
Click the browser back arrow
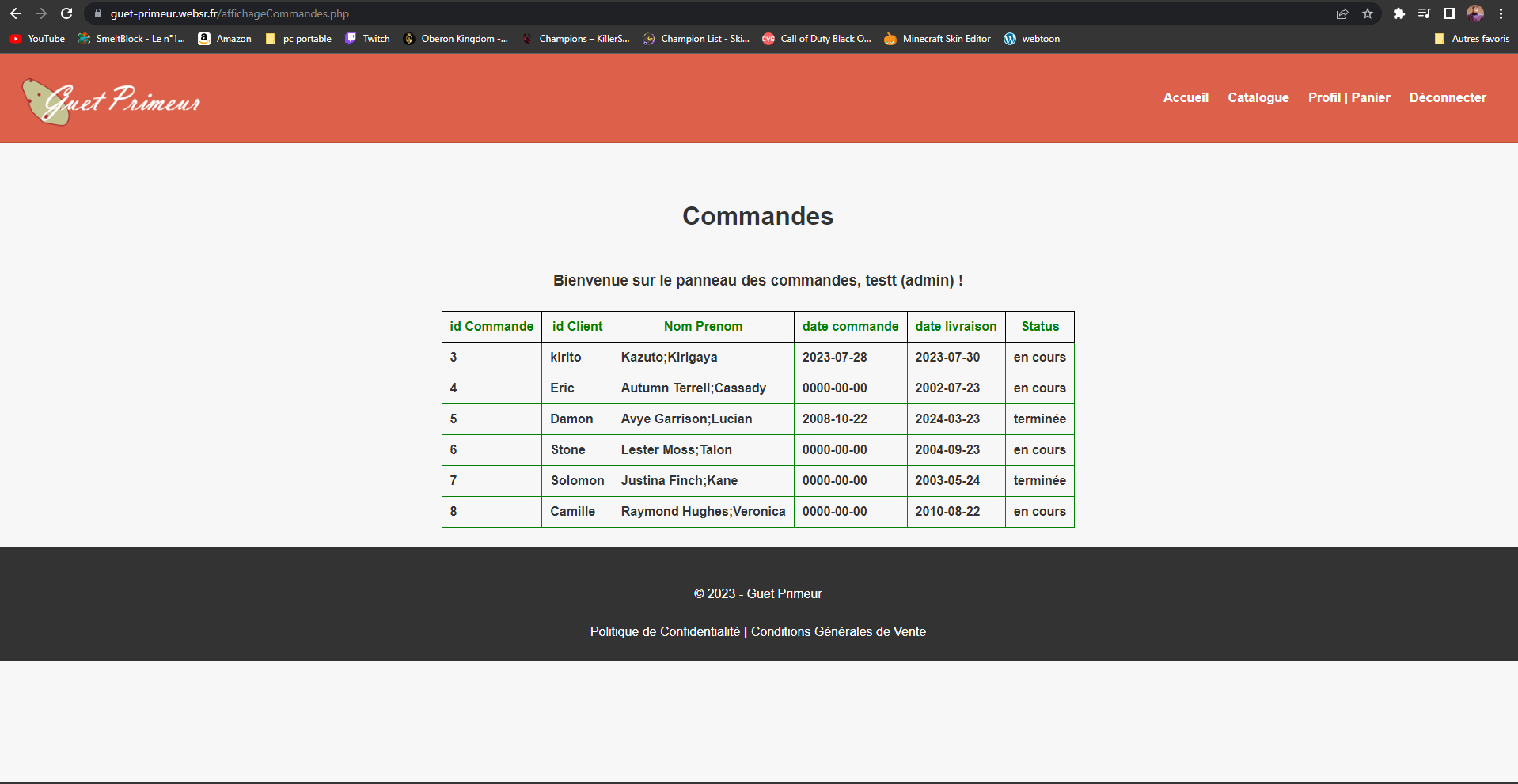16,13
